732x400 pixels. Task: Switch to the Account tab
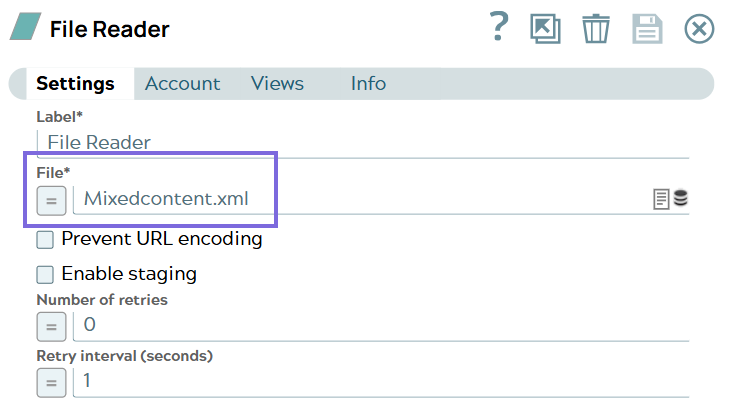pyautogui.click(x=182, y=84)
